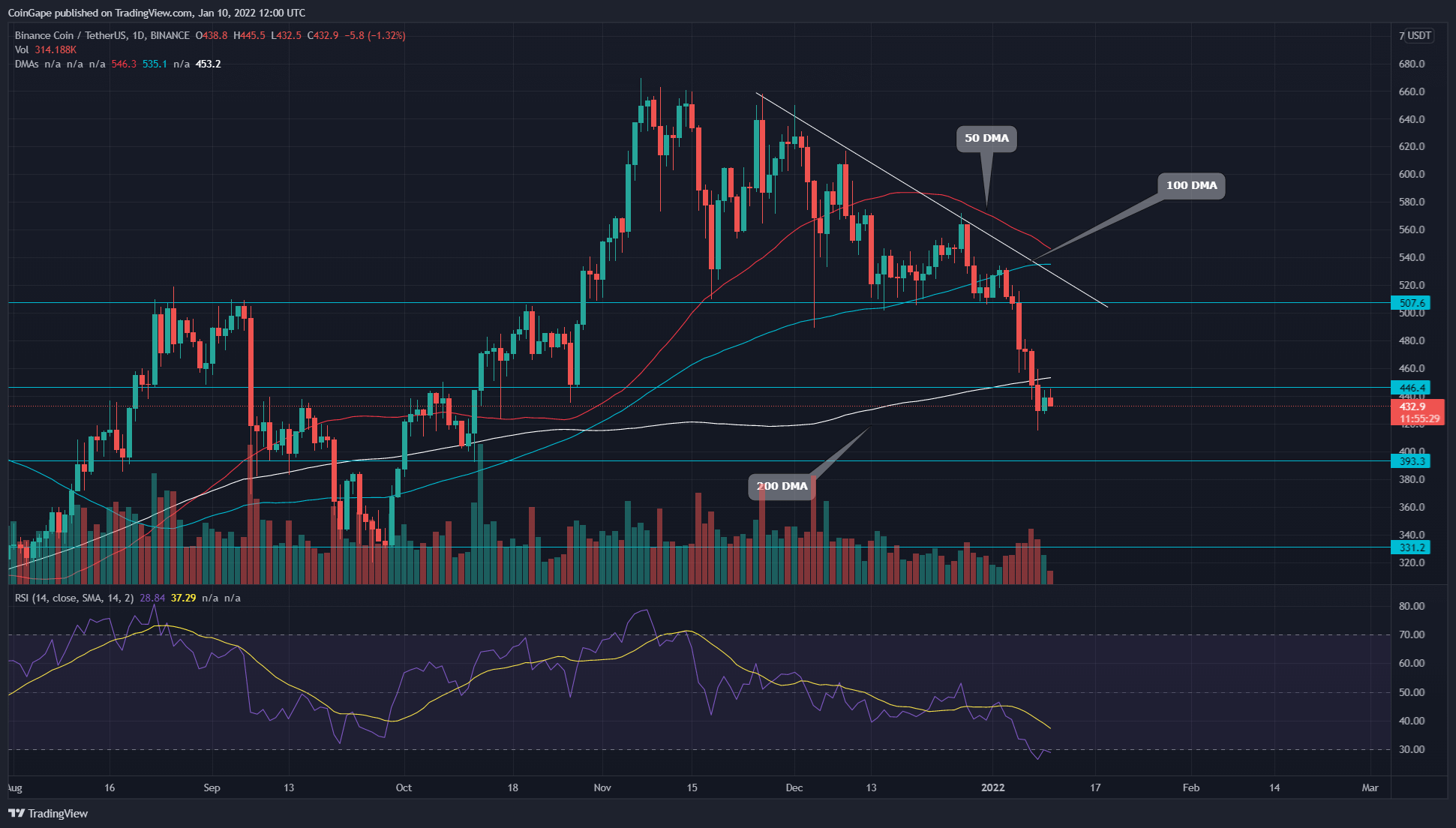Screen dimensions: 1456x828
Task: Click the 100 DMA callout label
Action: tap(1191, 185)
